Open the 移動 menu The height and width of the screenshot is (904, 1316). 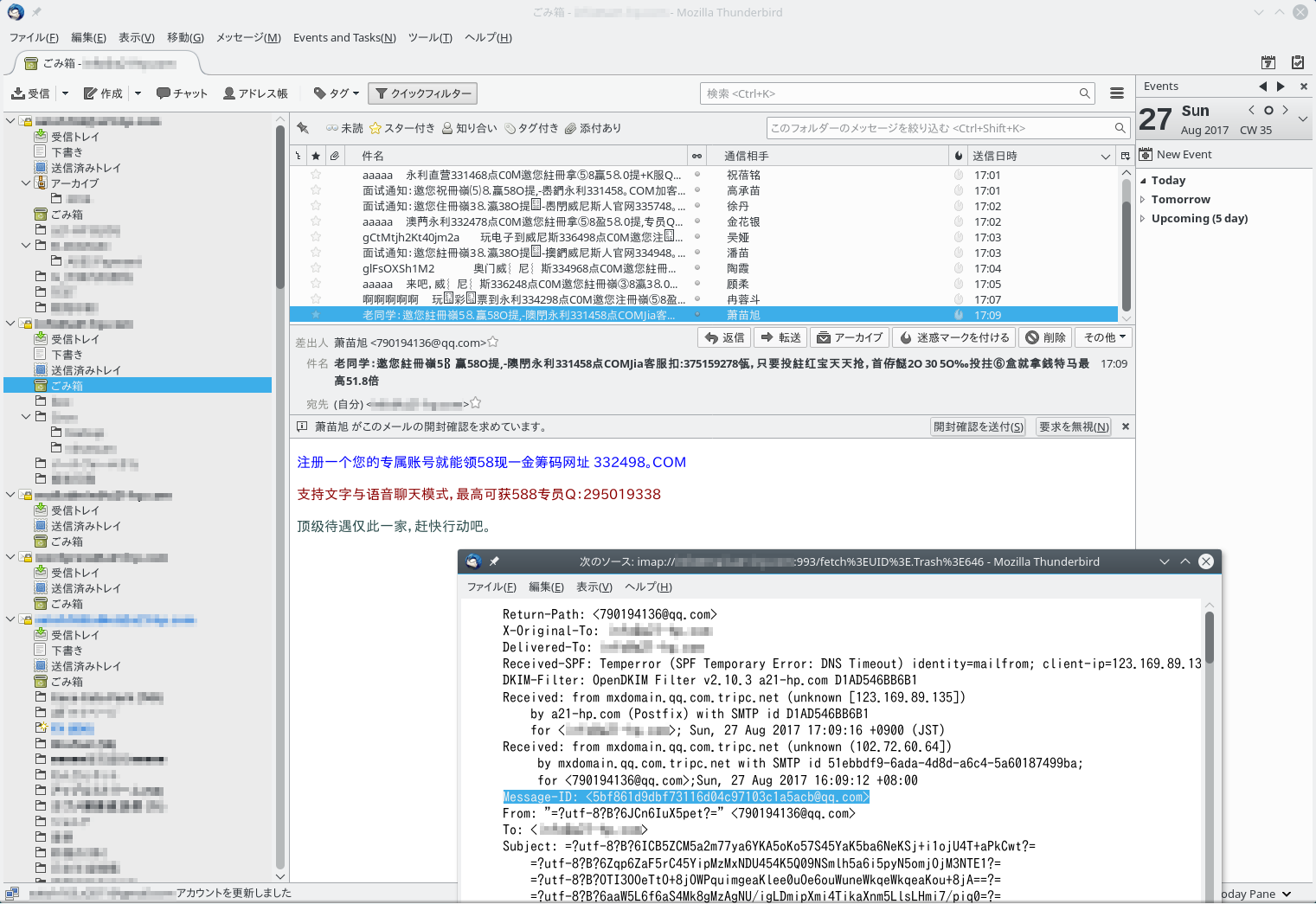[x=185, y=37]
